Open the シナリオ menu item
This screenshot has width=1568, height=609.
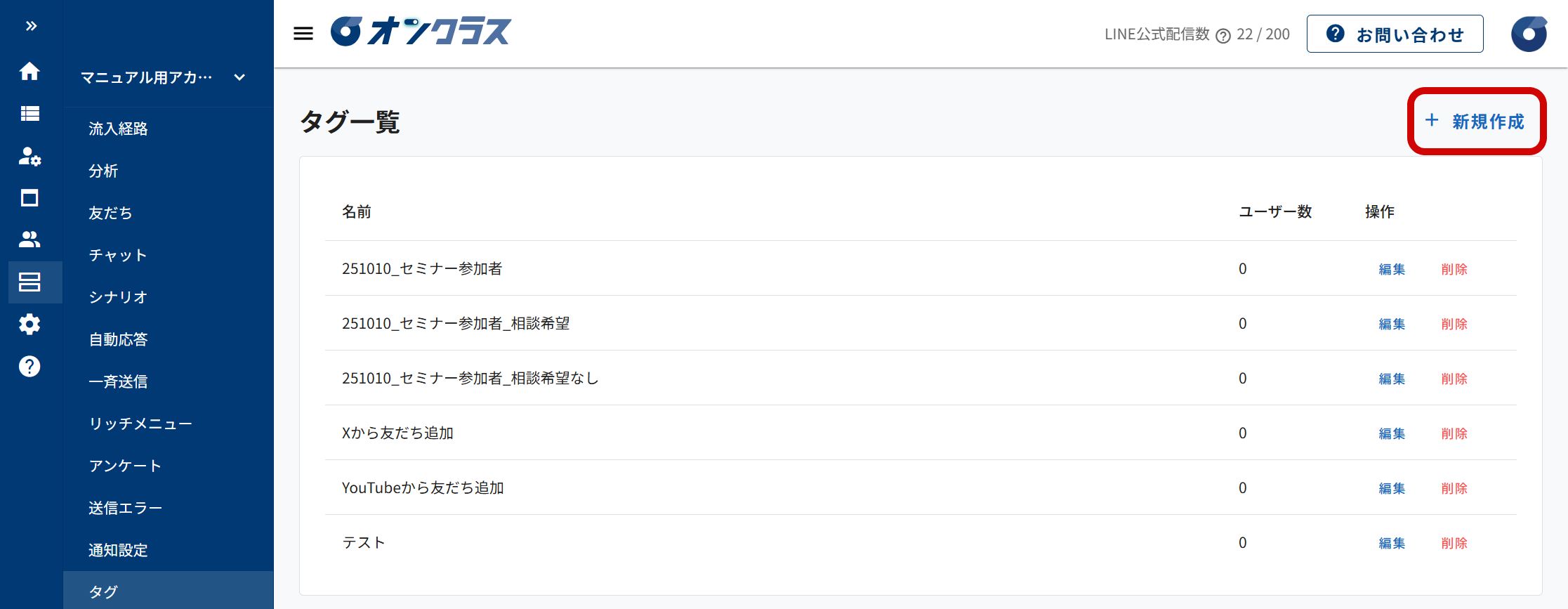pyautogui.click(x=118, y=297)
